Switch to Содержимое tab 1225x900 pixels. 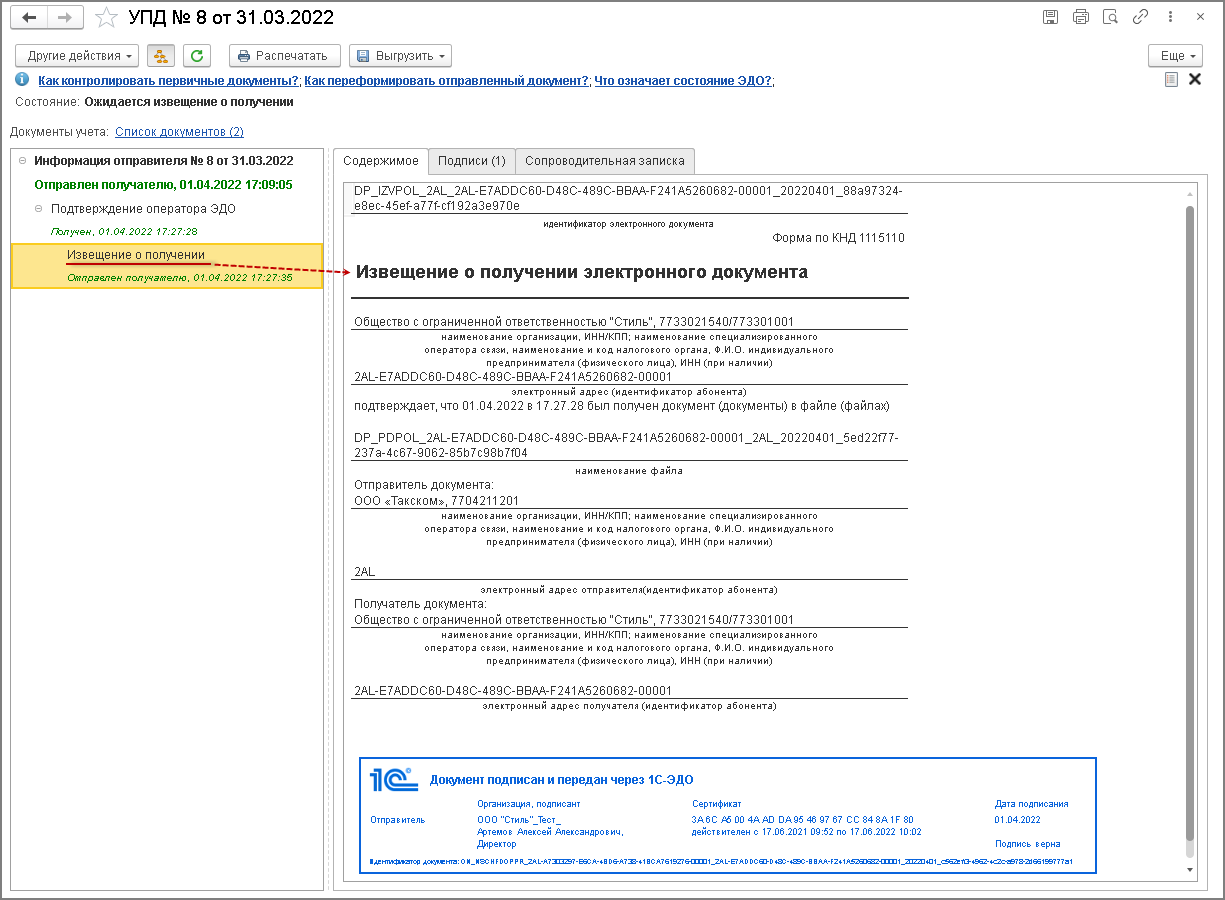[381, 161]
